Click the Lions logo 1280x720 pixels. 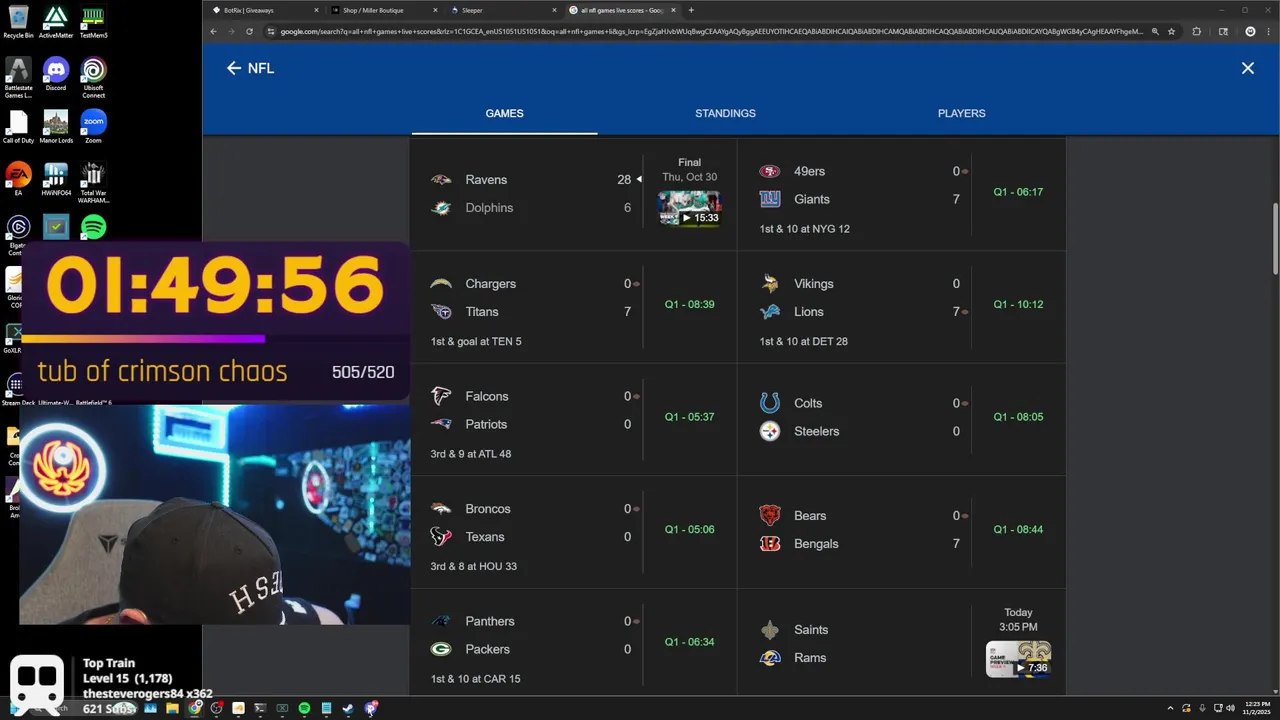[x=769, y=312]
